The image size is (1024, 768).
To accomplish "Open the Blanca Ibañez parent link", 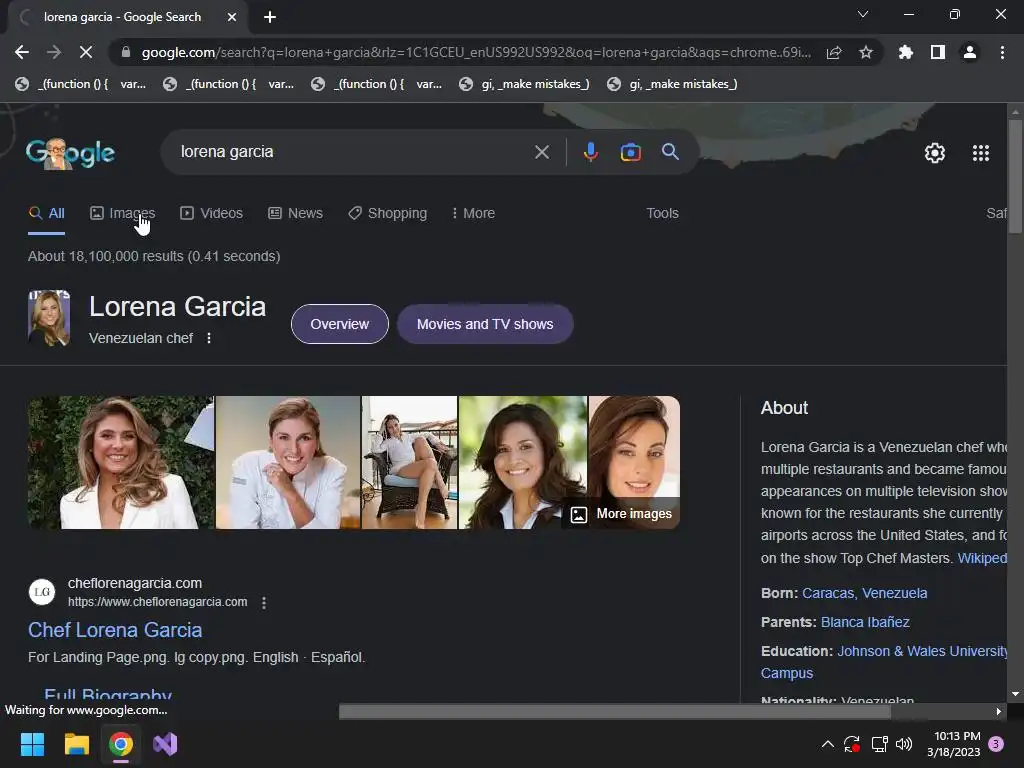I will click(x=865, y=622).
